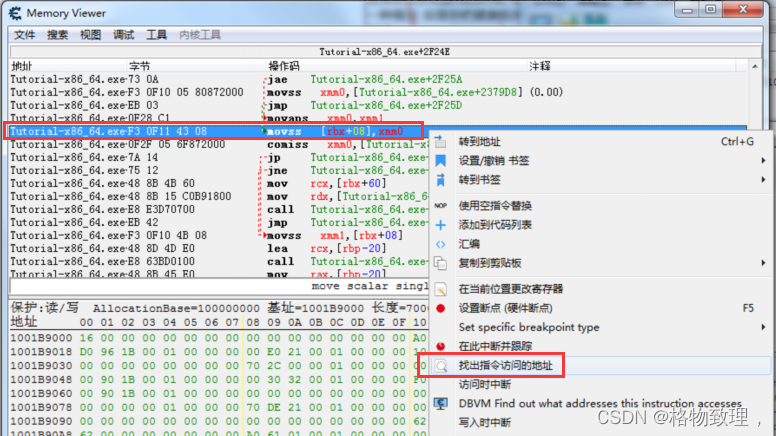Image resolution: width=776 pixels, height=436 pixels.
Task: Select the jne instruction row
Action: pos(219,170)
